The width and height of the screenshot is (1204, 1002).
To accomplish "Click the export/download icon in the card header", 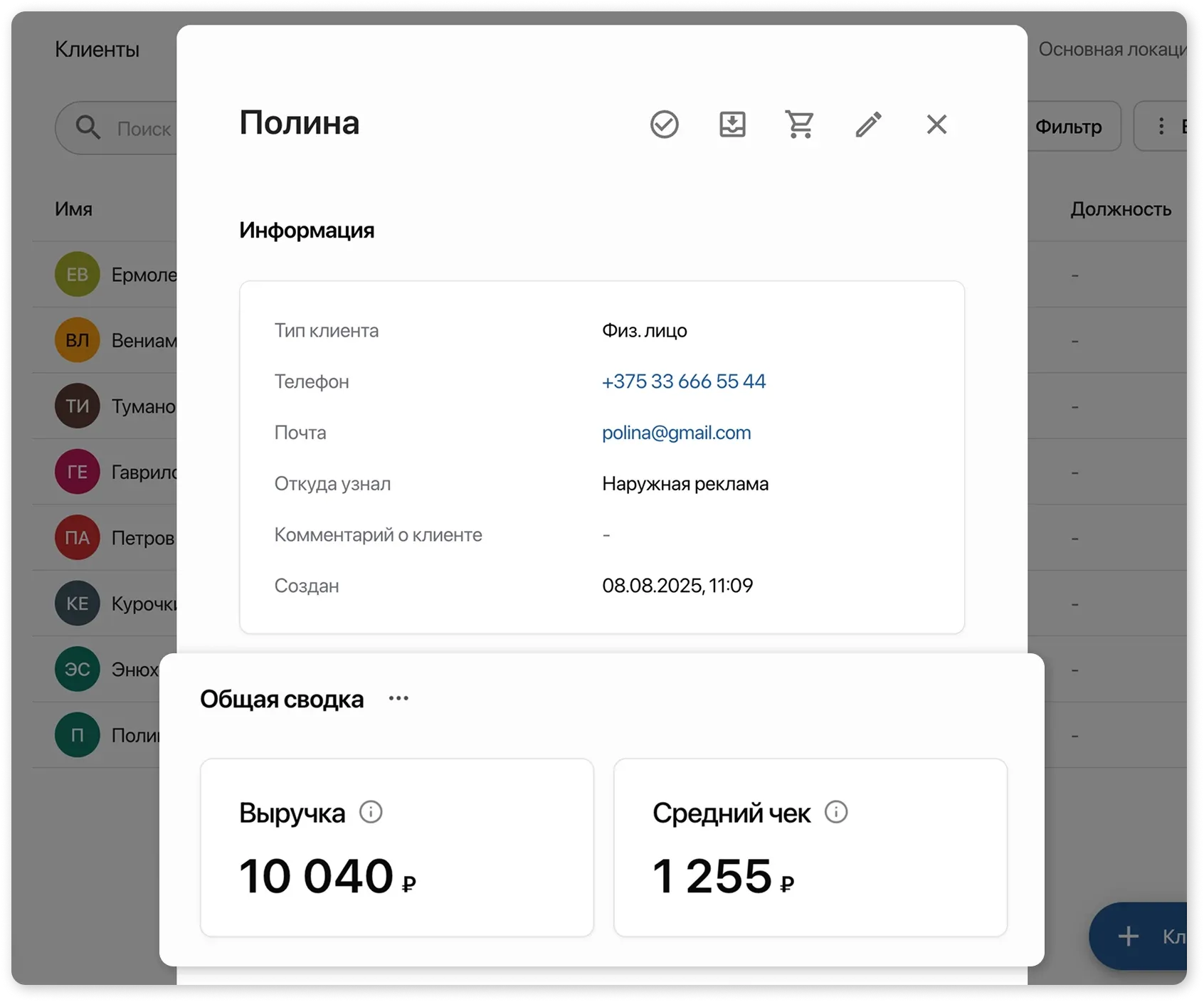I will [x=732, y=124].
